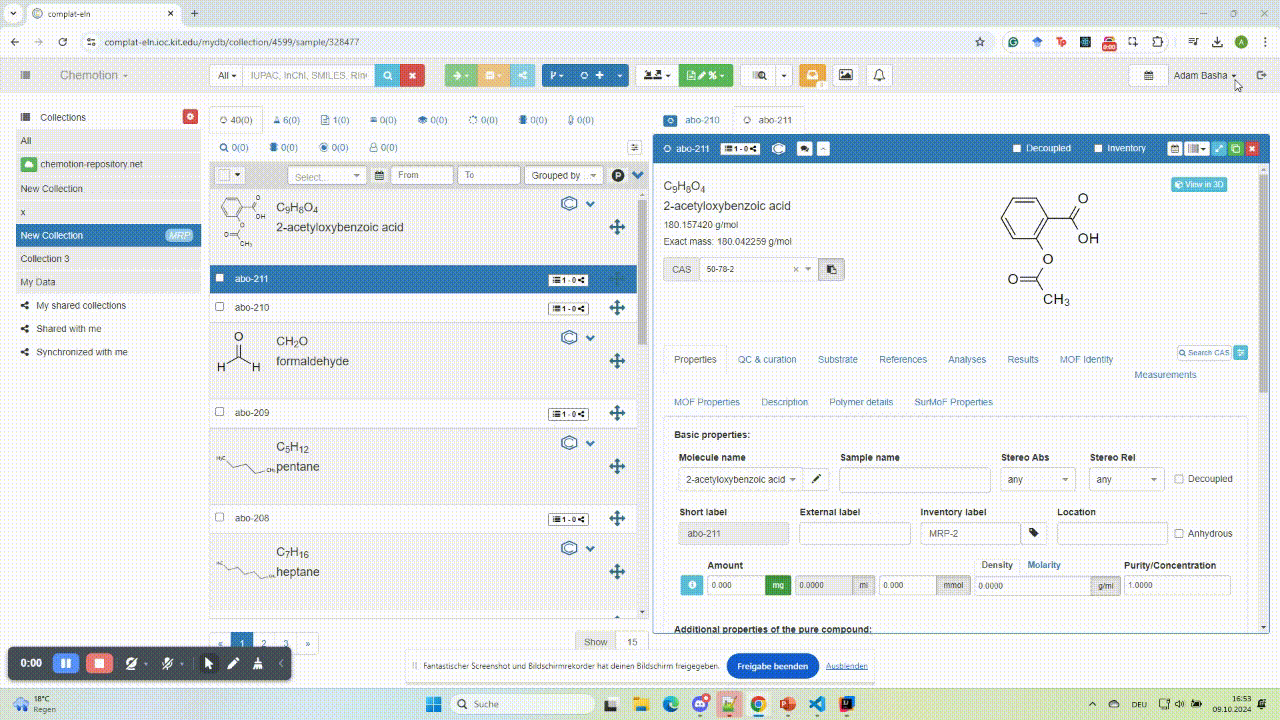Switch to the Analyses tab
The width and height of the screenshot is (1280, 720).
(x=966, y=359)
